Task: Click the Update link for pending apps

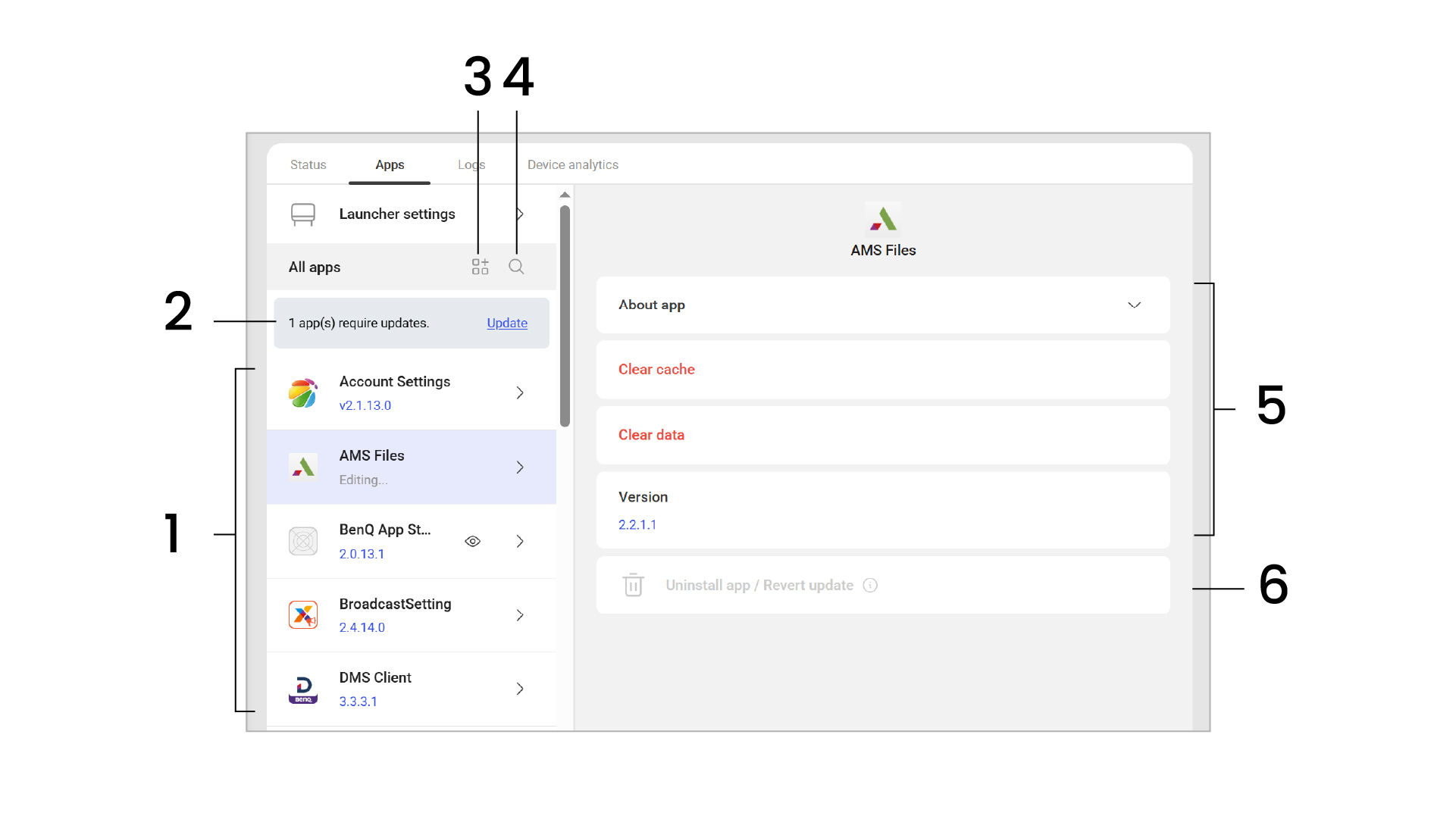Action: tap(506, 323)
